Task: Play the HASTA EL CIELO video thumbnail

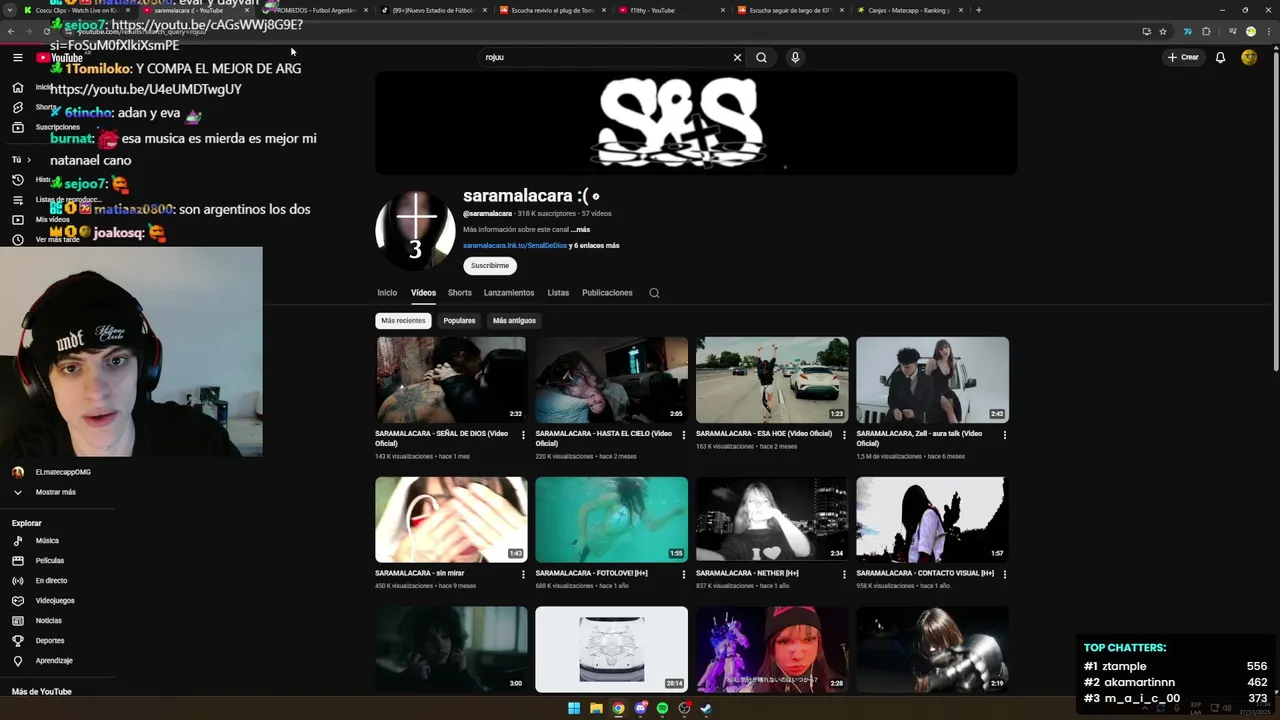Action: 612,380
